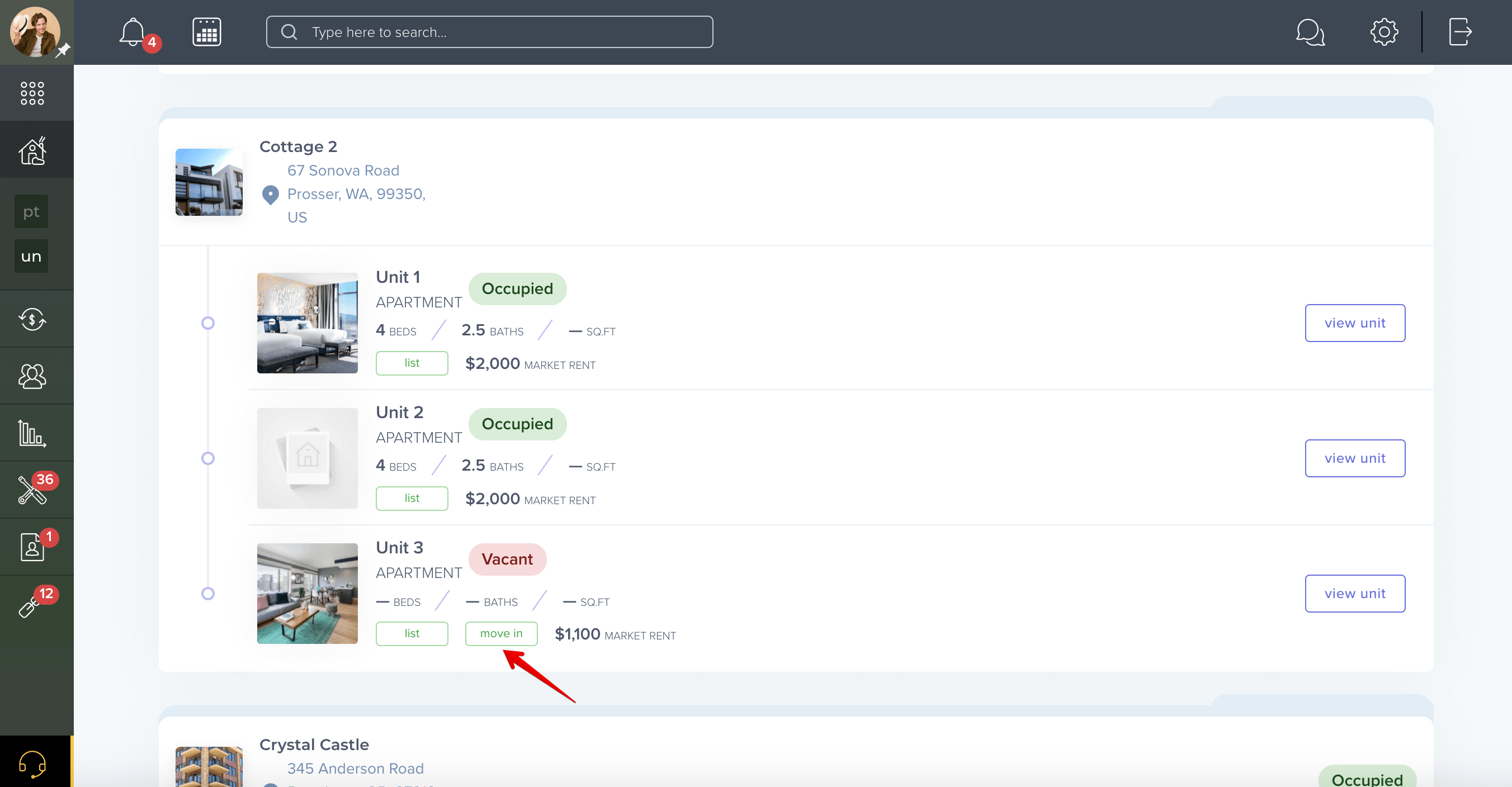Click the 'Cottage 2' property title
The height and width of the screenshot is (787, 1512).
click(298, 146)
